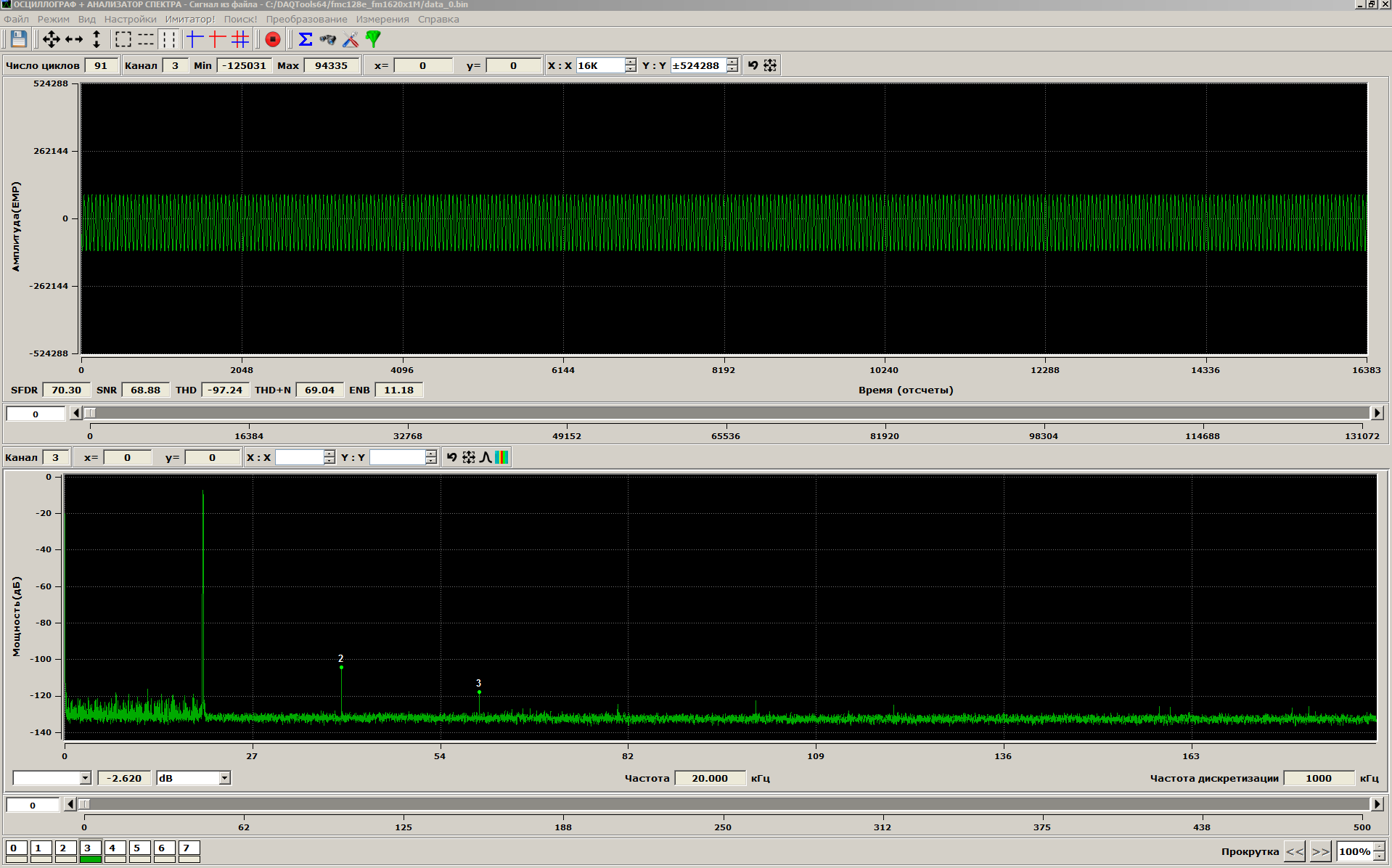1392x868 pixels.
Task: Enable the blue crosshair cursor
Action: [x=195, y=39]
